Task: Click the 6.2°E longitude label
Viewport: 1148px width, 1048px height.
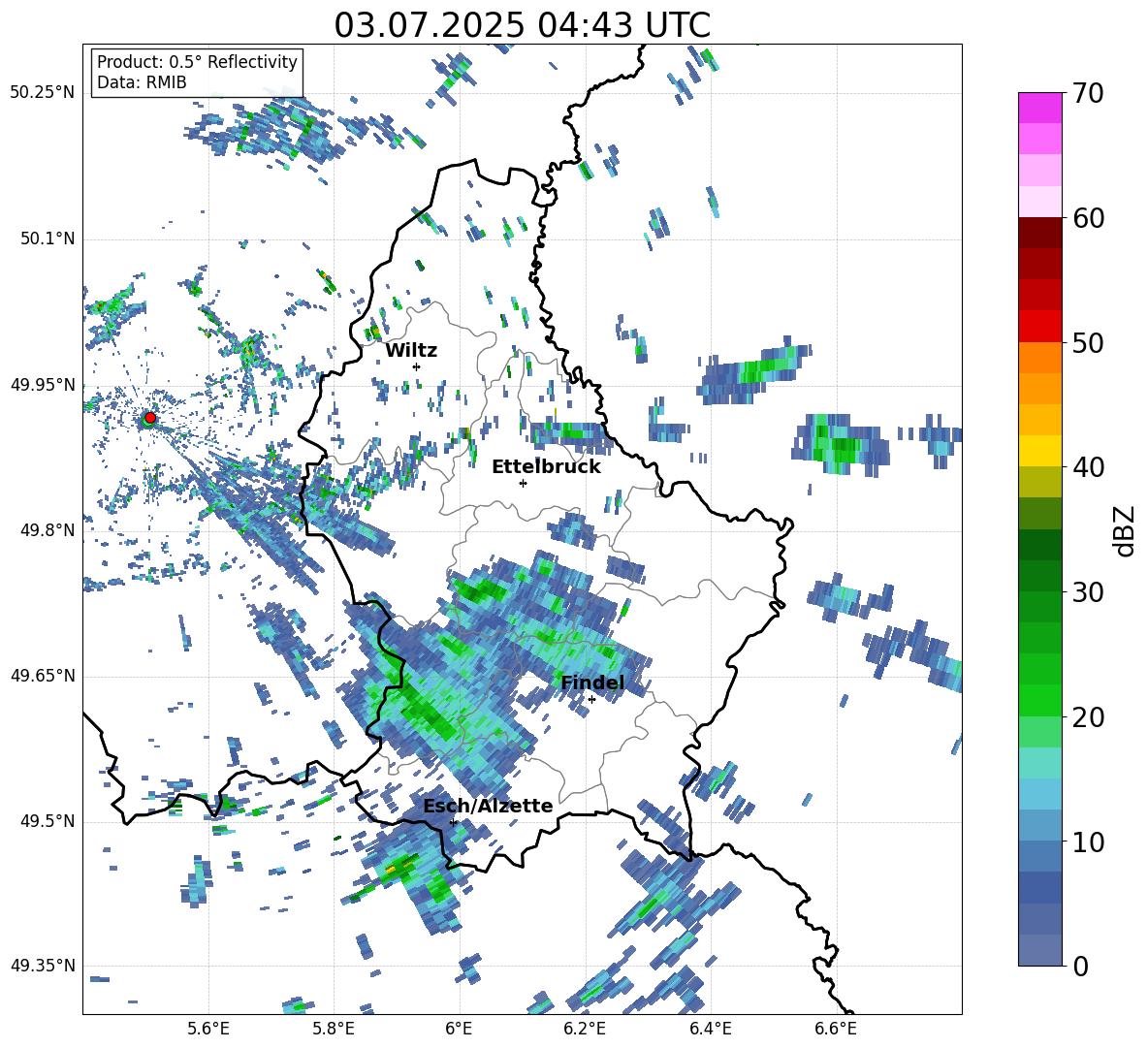Action: click(x=585, y=1029)
